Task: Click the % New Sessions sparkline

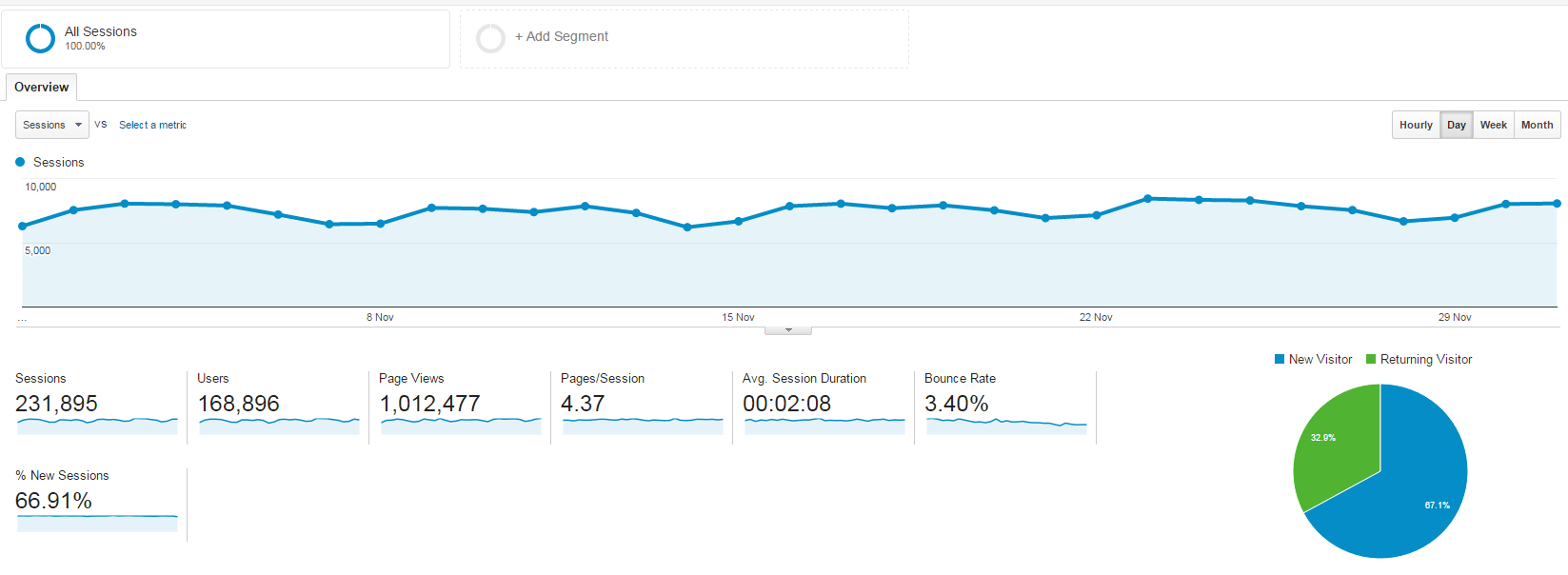Action: coord(97,523)
